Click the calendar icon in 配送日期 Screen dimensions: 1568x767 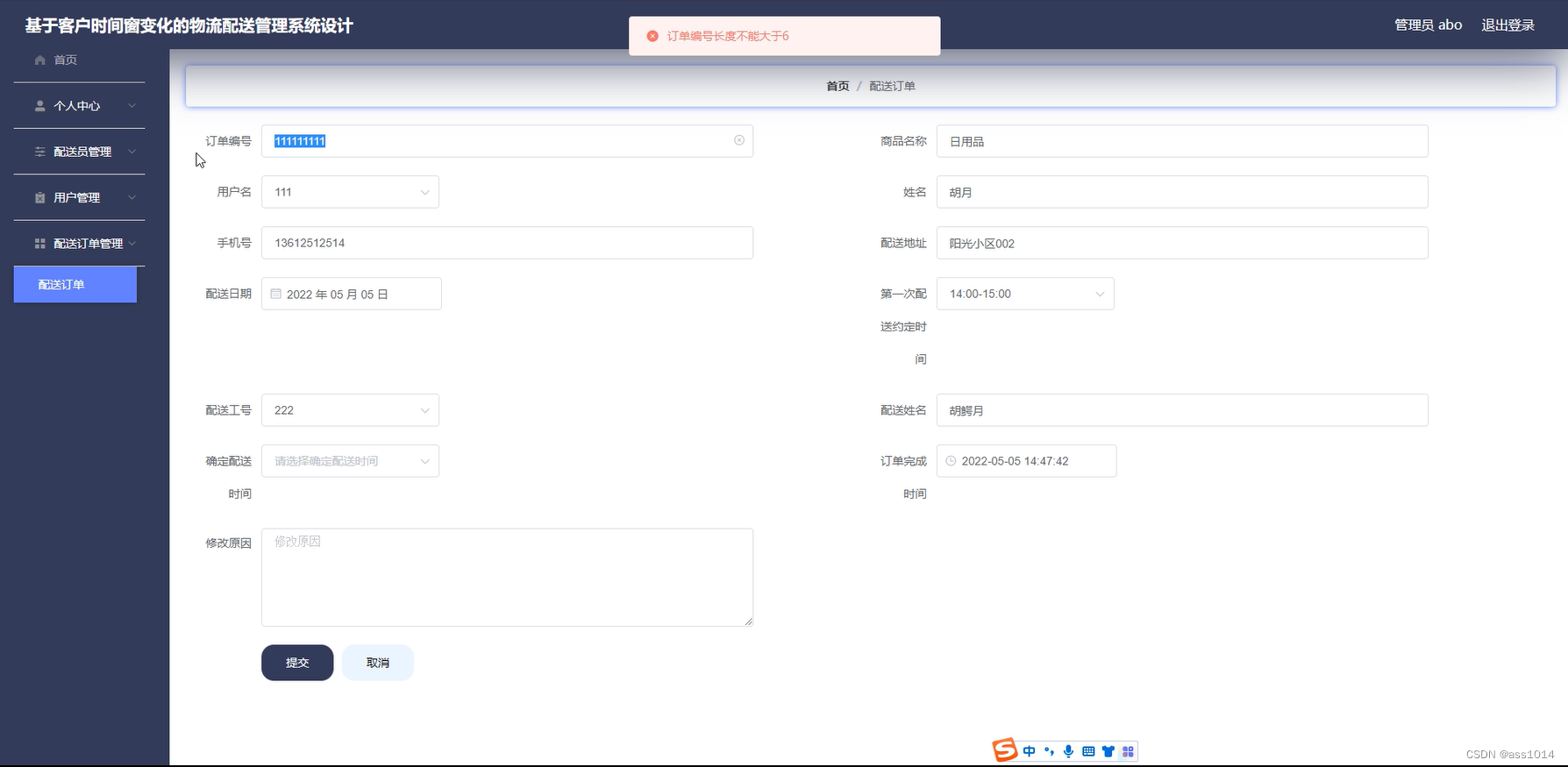[276, 294]
